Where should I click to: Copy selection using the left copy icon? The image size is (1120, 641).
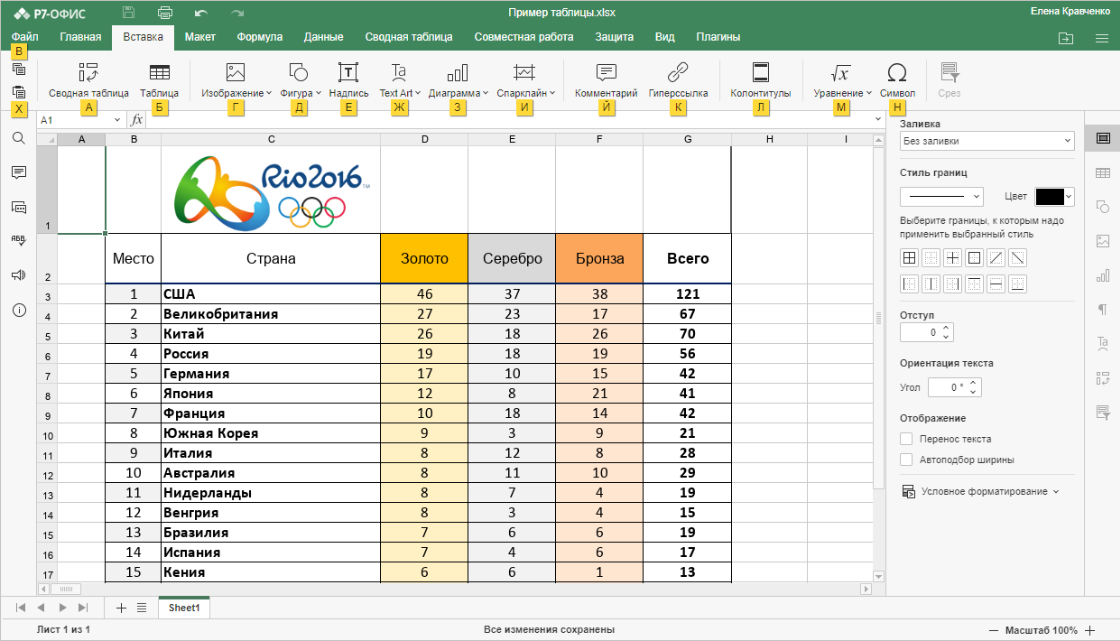[19, 69]
